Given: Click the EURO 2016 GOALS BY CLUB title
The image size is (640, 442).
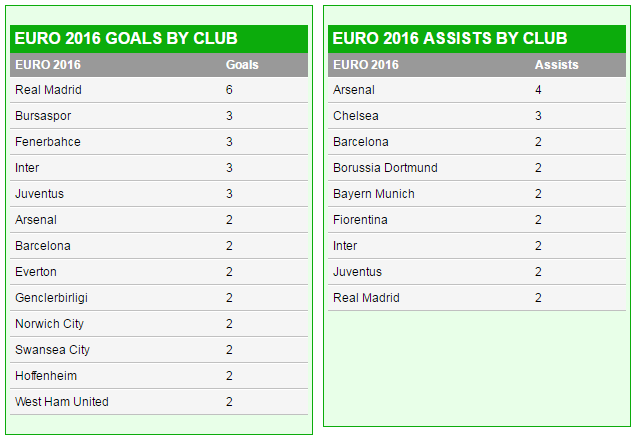Looking at the screenshot, I should pyautogui.click(x=126, y=39).
